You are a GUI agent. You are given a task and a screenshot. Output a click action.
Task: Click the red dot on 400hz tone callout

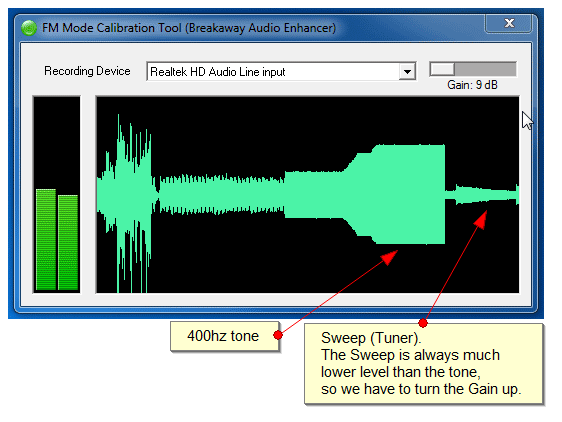pyautogui.click(x=278, y=335)
